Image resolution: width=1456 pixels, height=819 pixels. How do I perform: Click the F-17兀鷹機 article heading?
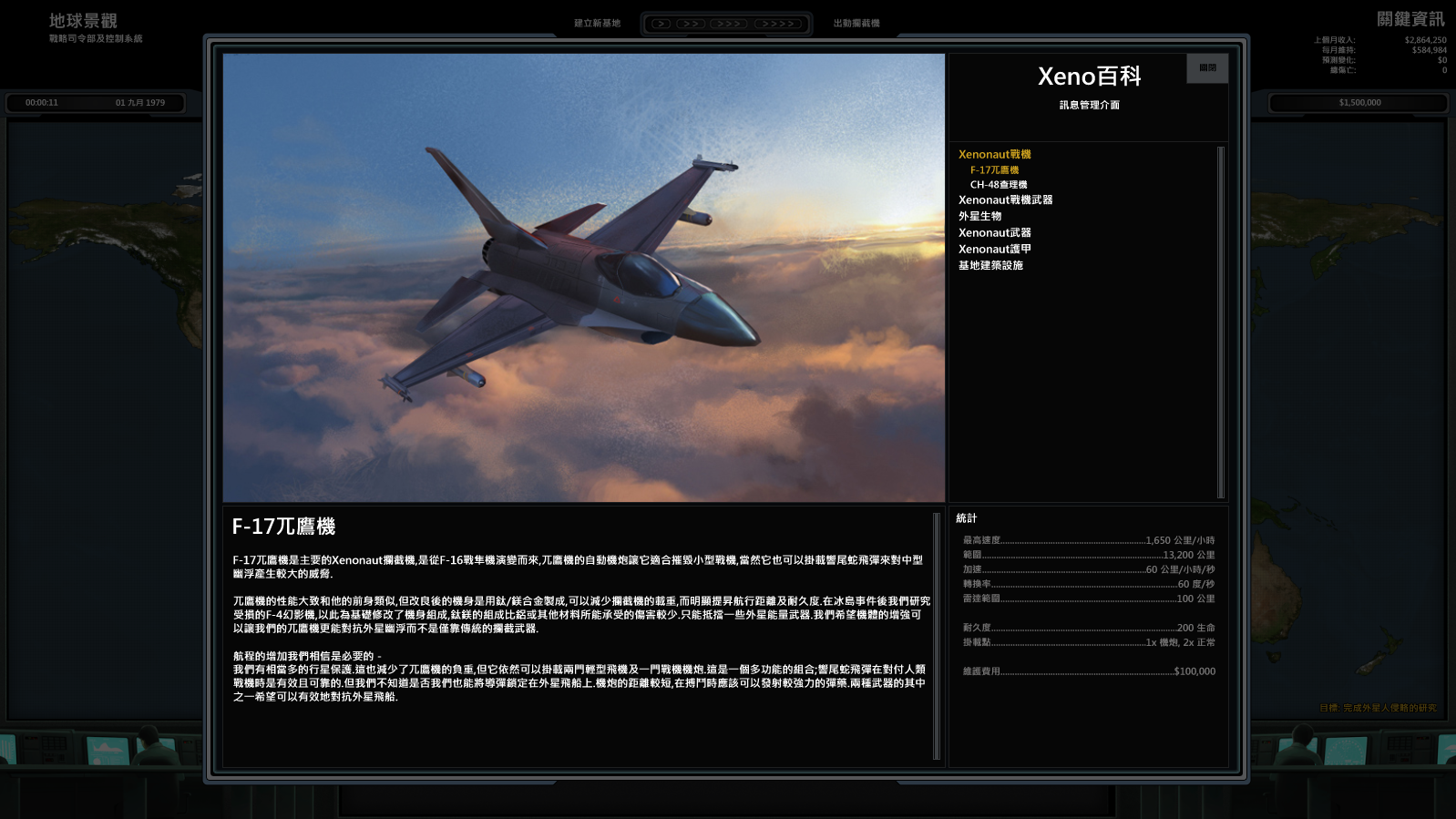pyautogui.click(x=283, y=527)
